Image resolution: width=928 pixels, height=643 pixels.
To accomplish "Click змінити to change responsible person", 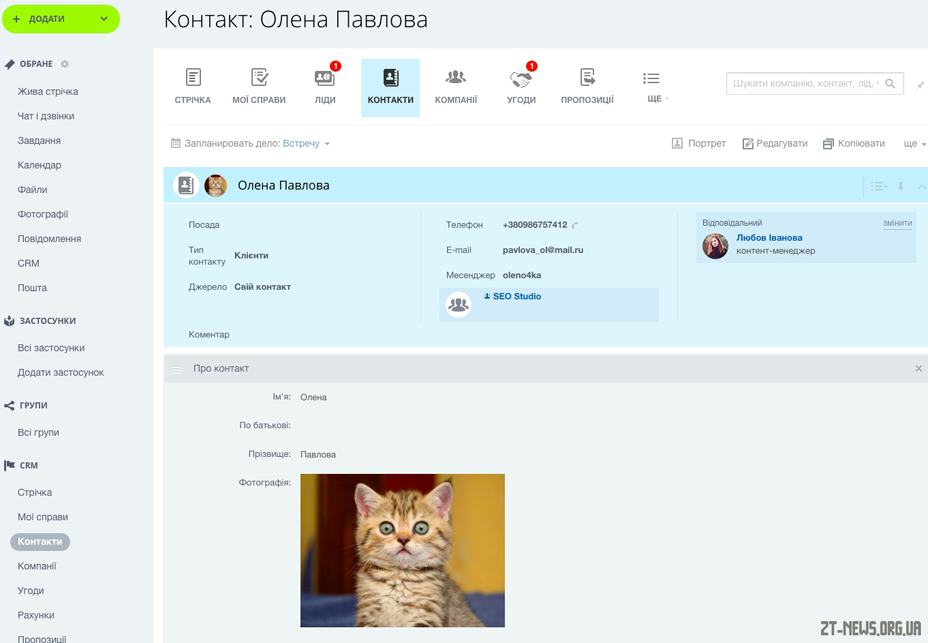I will click(x=897, y=223).
